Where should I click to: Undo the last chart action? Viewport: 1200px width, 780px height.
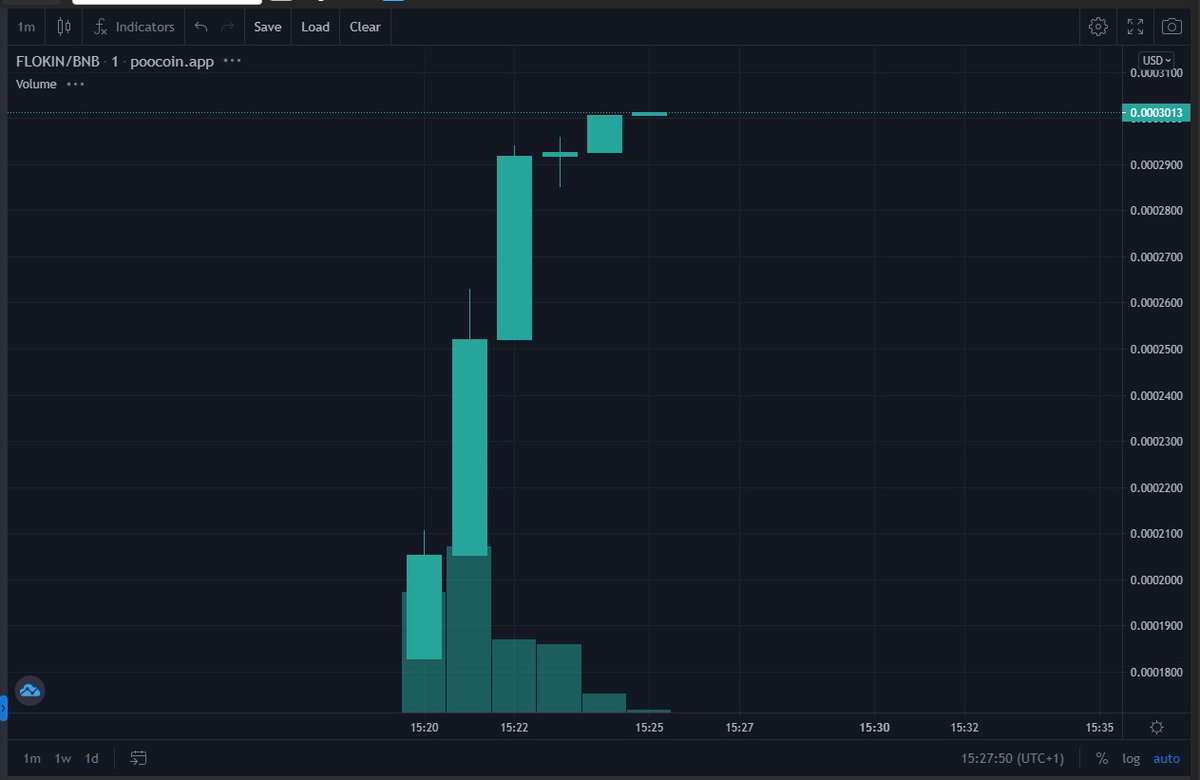coord(201,27)
